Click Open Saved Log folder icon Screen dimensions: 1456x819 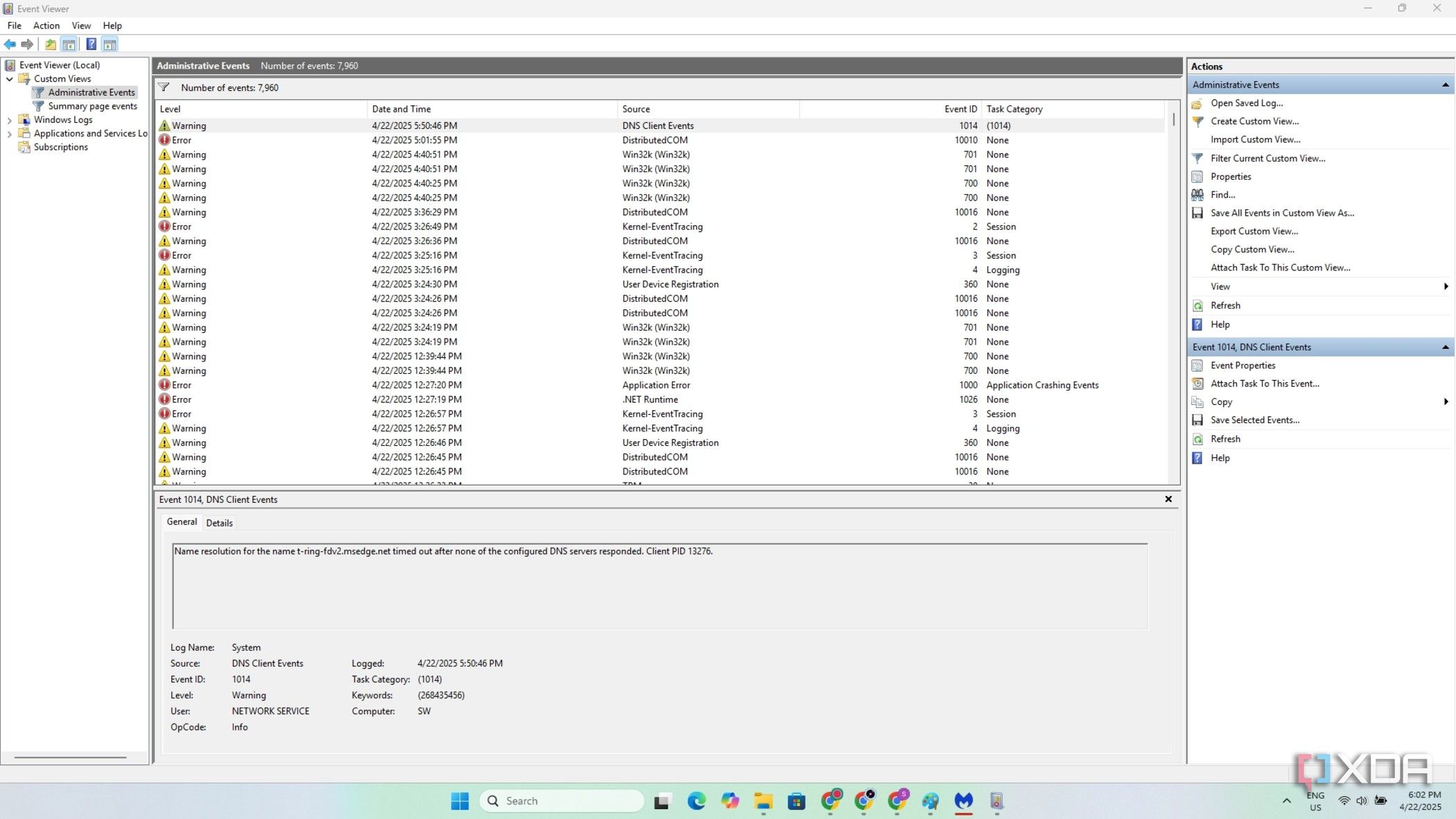[x=1197, y=103]
